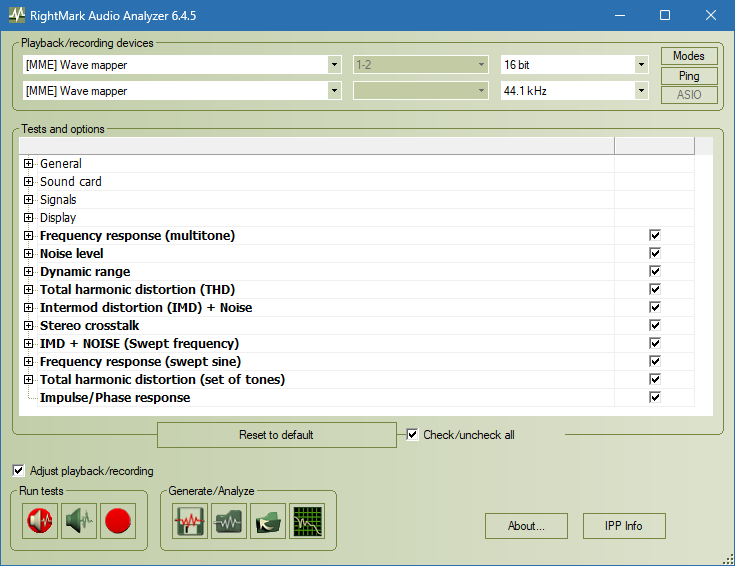The image size is (735, 566).
Task: Click the first column header of tests list
Action: [317, 146]
